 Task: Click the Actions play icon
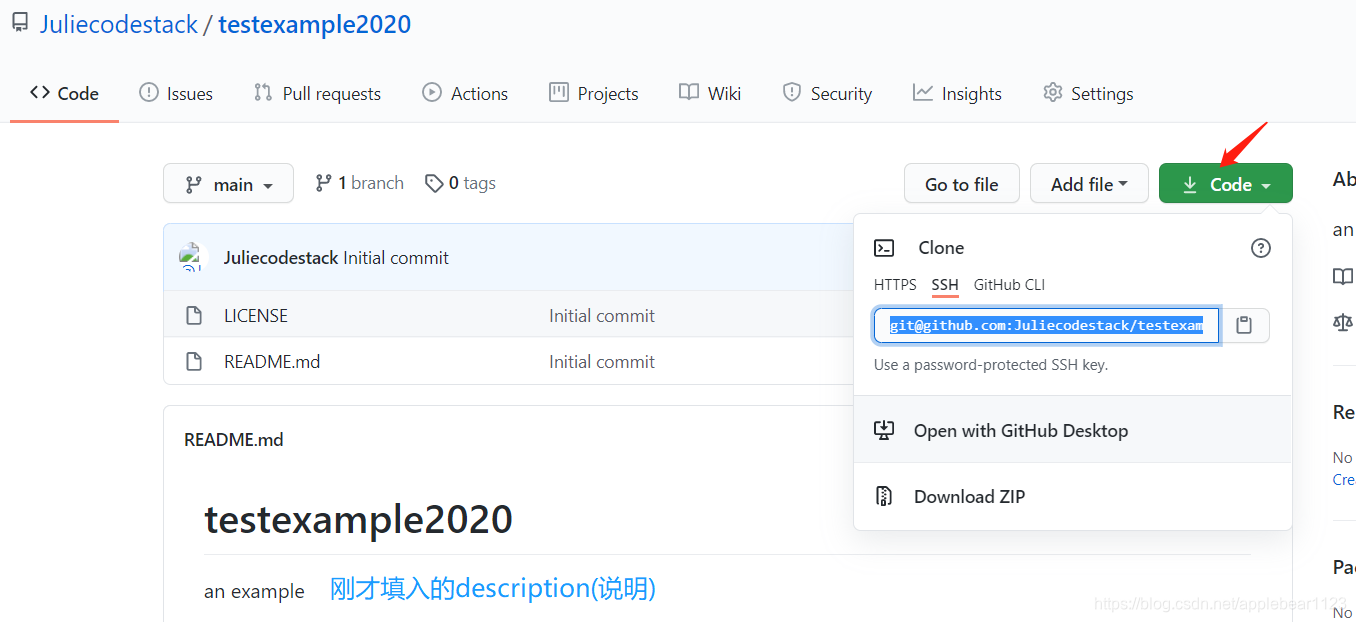(432, 92)
